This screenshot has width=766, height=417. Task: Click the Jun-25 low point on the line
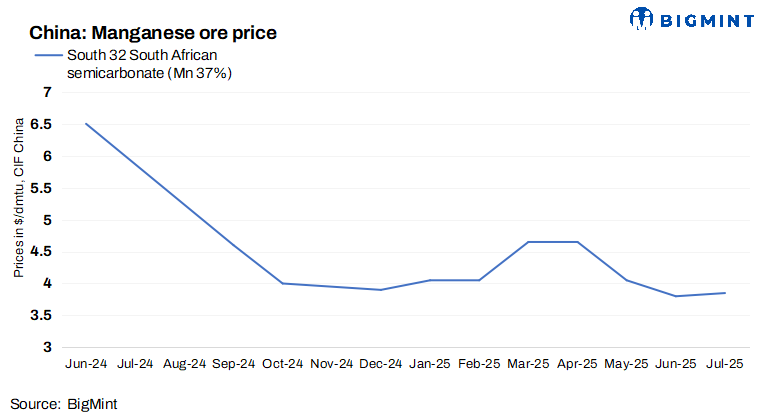tap(676, 296)
